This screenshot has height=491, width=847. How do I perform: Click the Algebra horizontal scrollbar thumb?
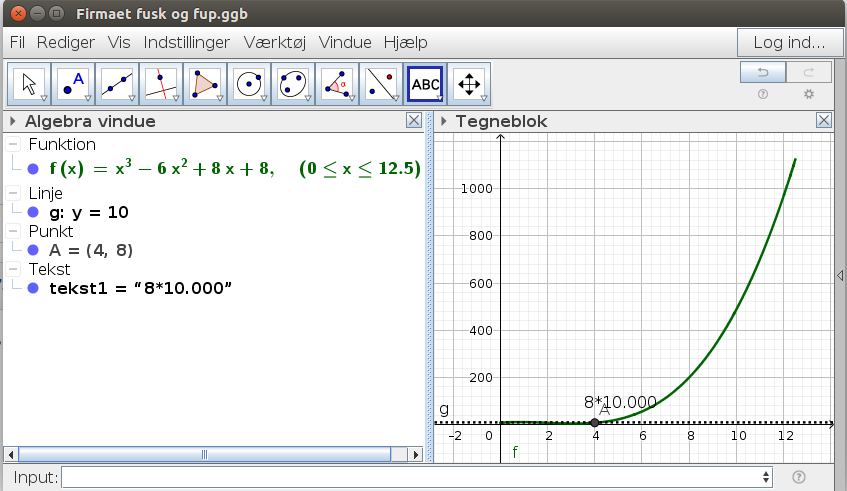pyautogui.click(x=204, y=454)
